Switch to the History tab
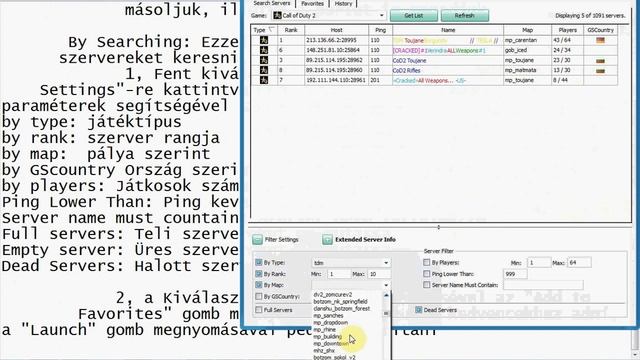The height and width of the screenshot is (360, 640). tap(343, 3)
